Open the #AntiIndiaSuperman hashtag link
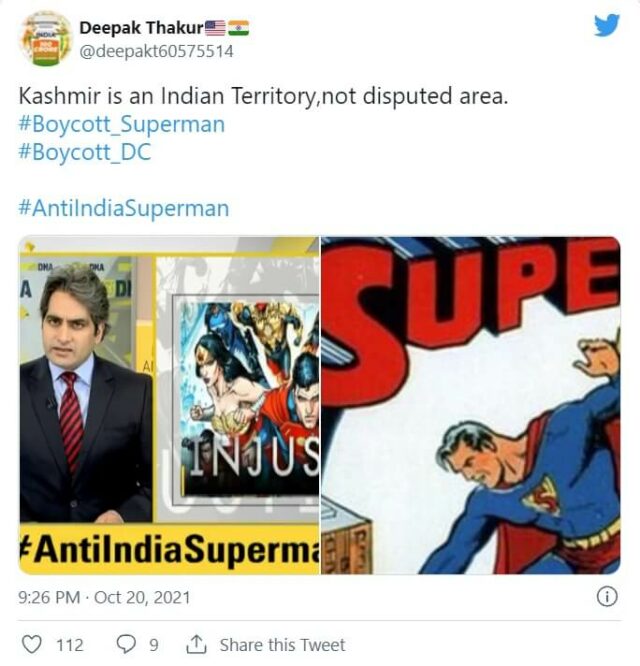Image resolution: width=640 pixels, height=666 pixels. coord(124,208)
